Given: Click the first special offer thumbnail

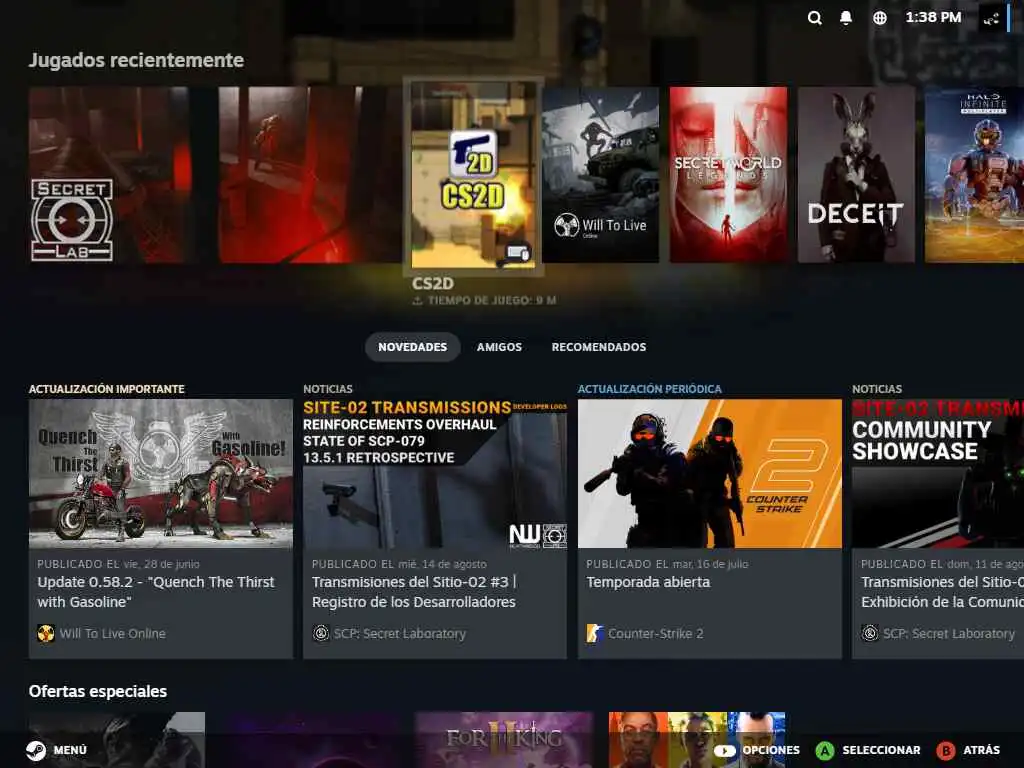Looking at the screenshot, I should pos(117,740).
